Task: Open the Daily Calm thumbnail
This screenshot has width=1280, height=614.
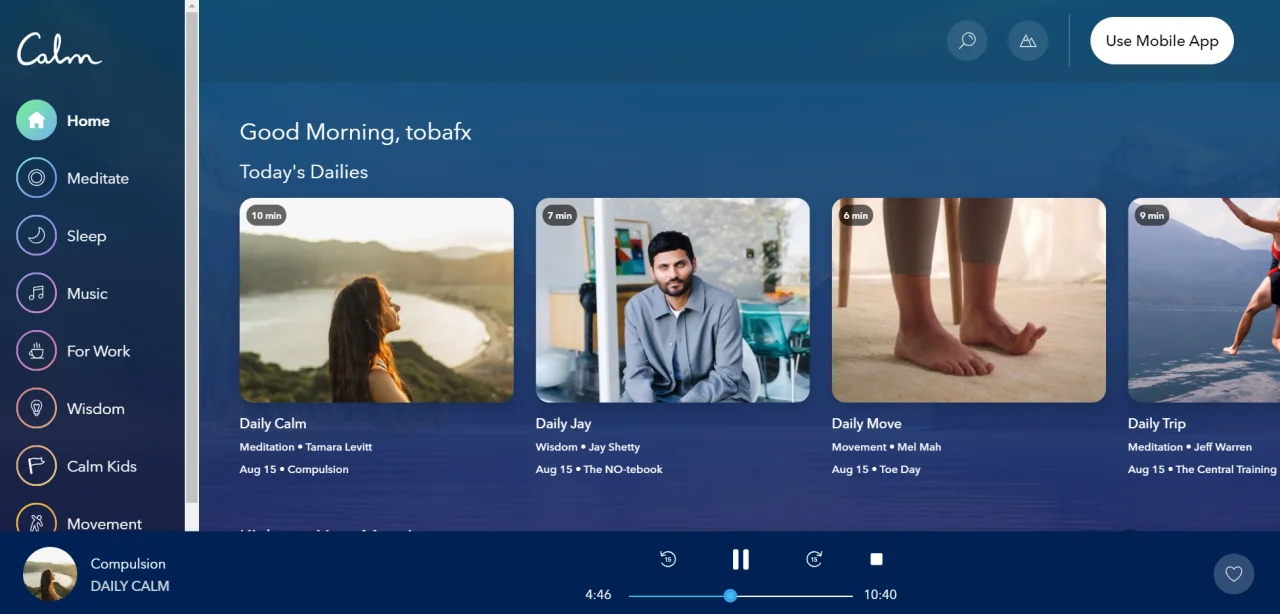Action: [377, 300]
